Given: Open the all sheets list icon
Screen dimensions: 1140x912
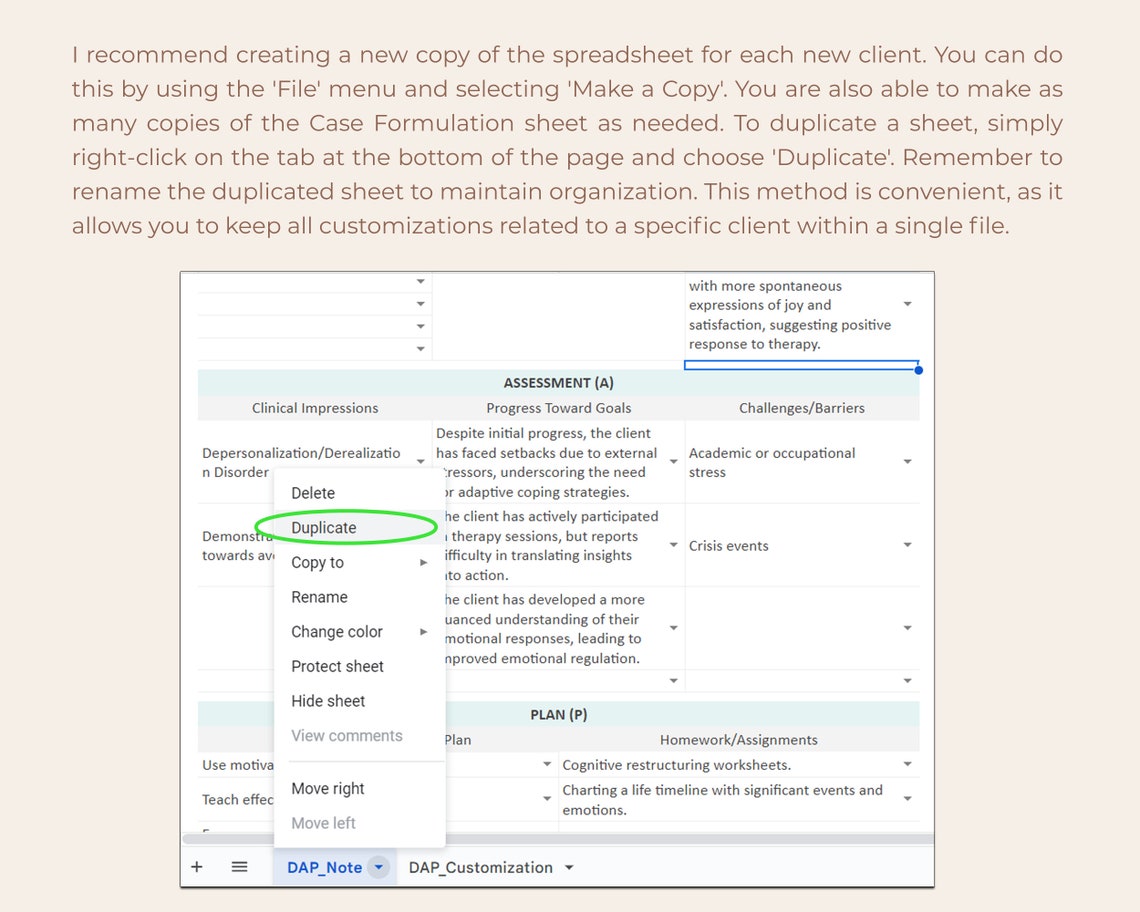Looking at the screenshot, I should 238,866.
